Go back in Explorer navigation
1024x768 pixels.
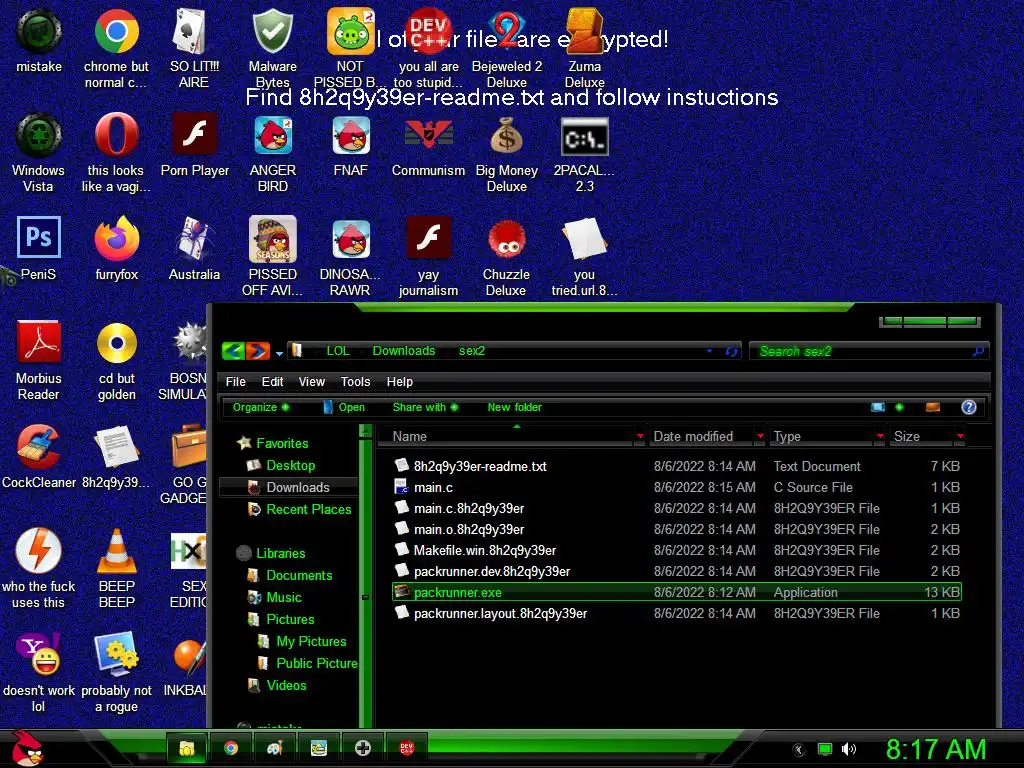[233, 351]
